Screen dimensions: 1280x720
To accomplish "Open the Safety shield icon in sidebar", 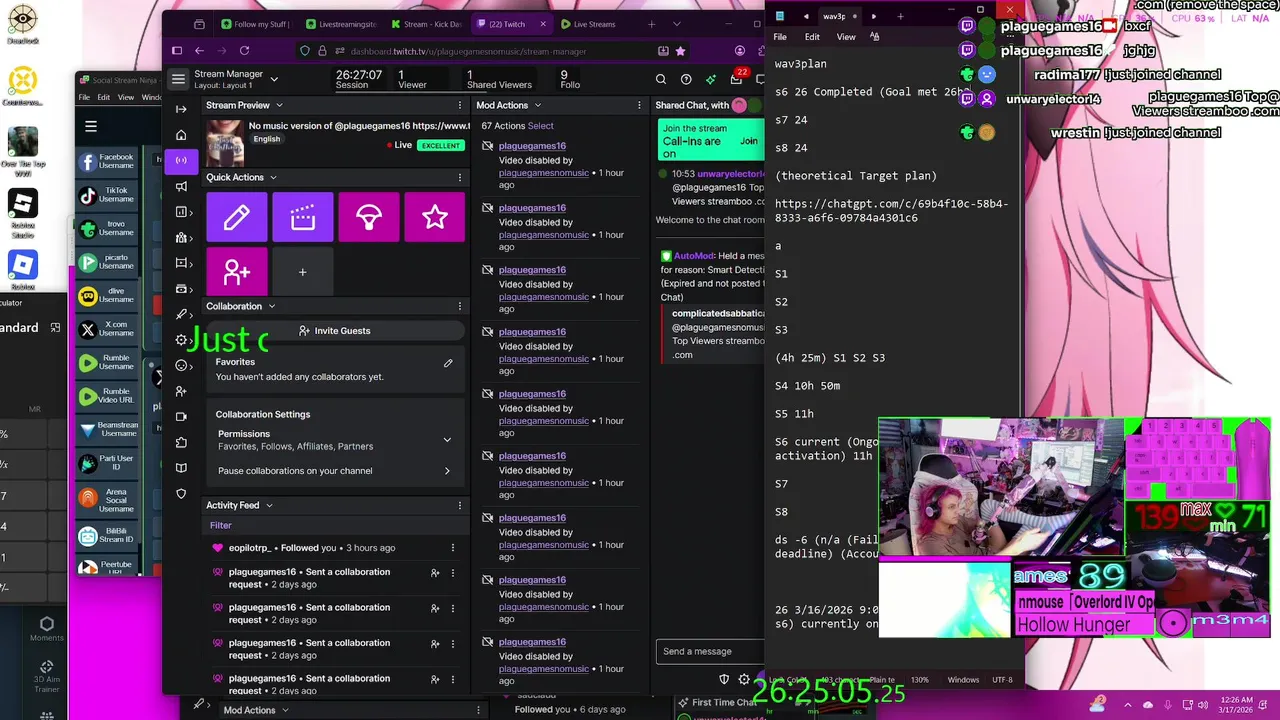I will point(181,494).
